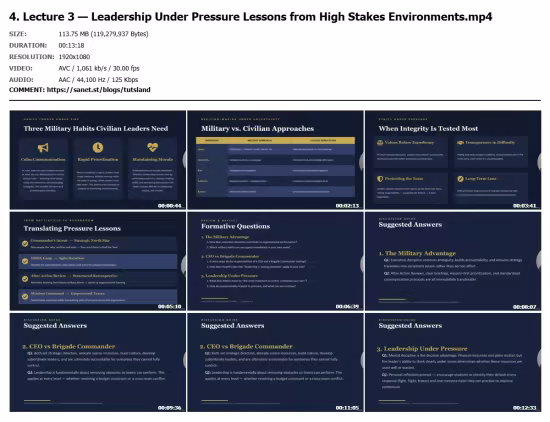Click the Rapid Prioritization card title
Viewport: 550px width, 422px height.
click(x=98, y=160)
